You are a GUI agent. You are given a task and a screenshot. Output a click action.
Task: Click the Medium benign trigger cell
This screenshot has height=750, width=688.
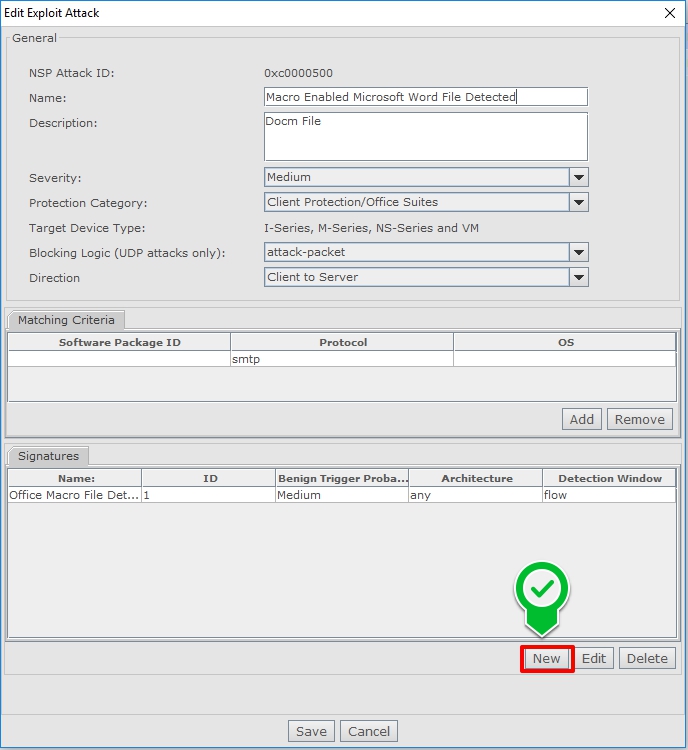(x=343, y=495)
